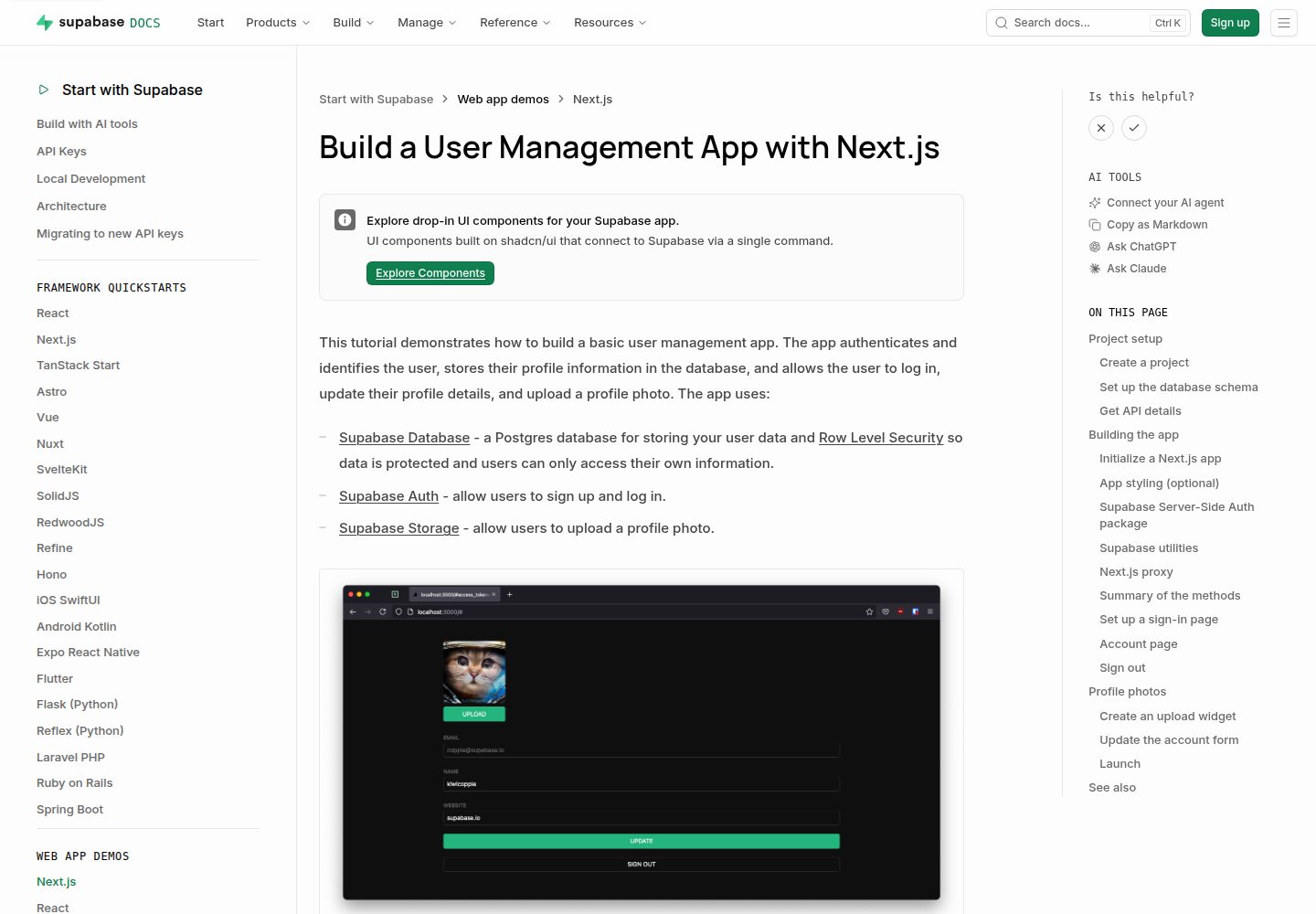Image resolution: width=1316 pixels, height=914 pixels.
Task: Click the play icon beside Start with Supabase
Action: 43,90
